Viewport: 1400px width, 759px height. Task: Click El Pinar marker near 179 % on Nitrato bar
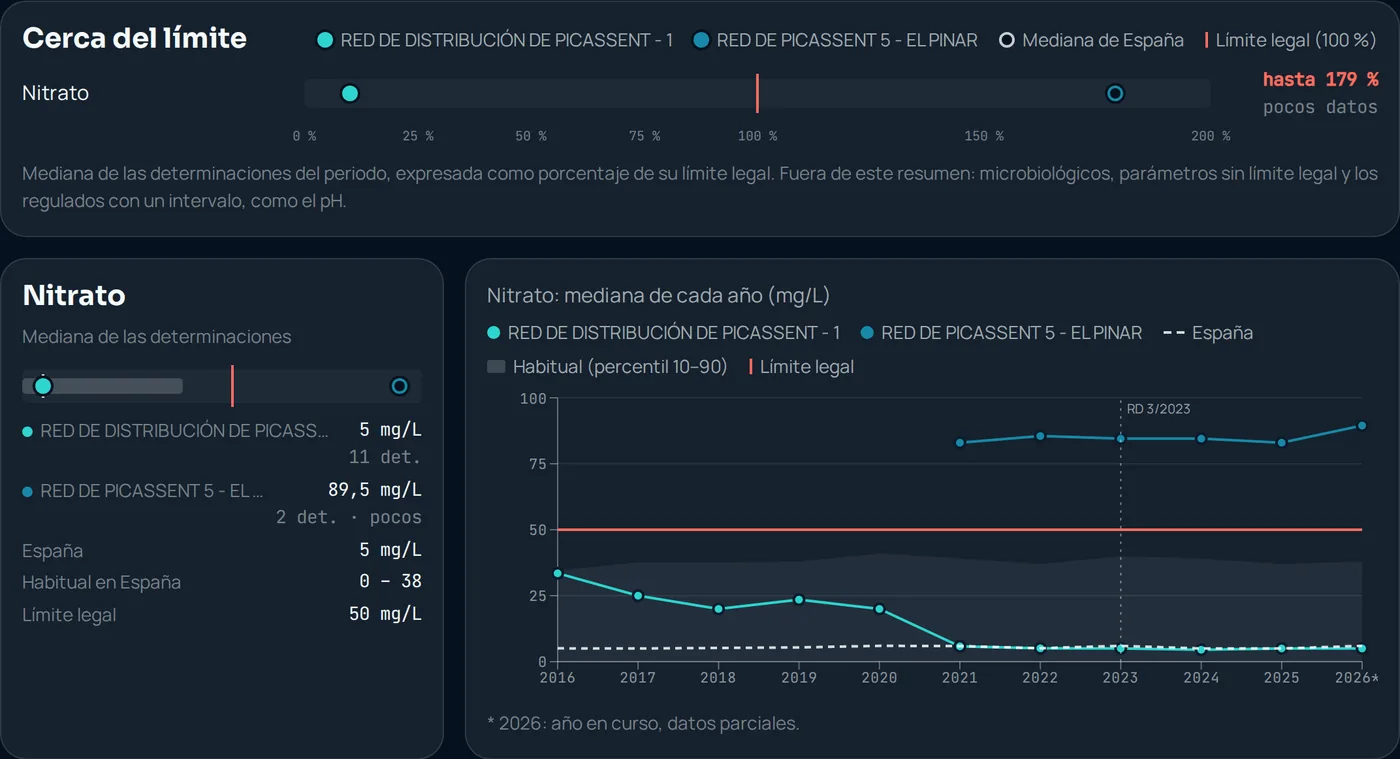(x=1115, y=94)
